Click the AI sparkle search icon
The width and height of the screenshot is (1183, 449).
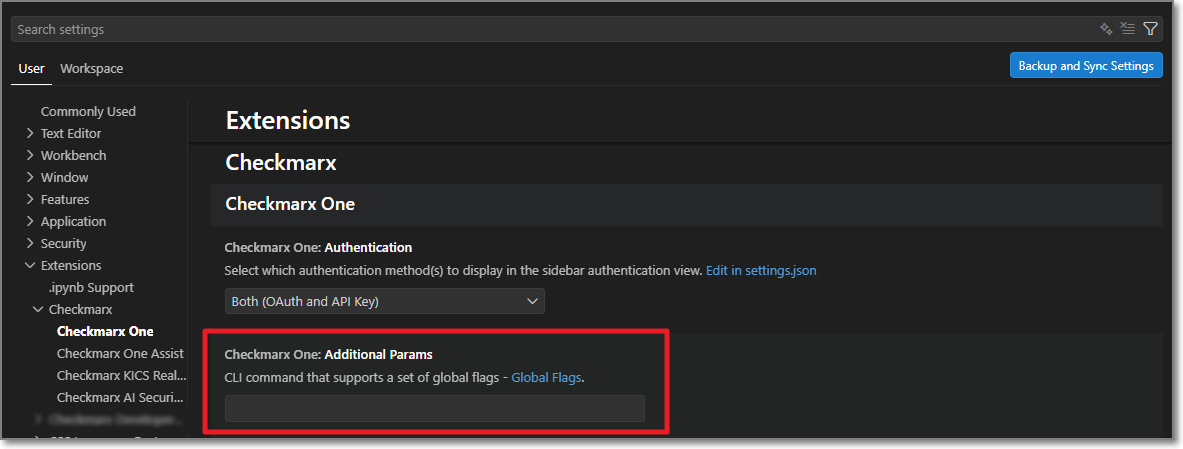[x=1105, y=29]
